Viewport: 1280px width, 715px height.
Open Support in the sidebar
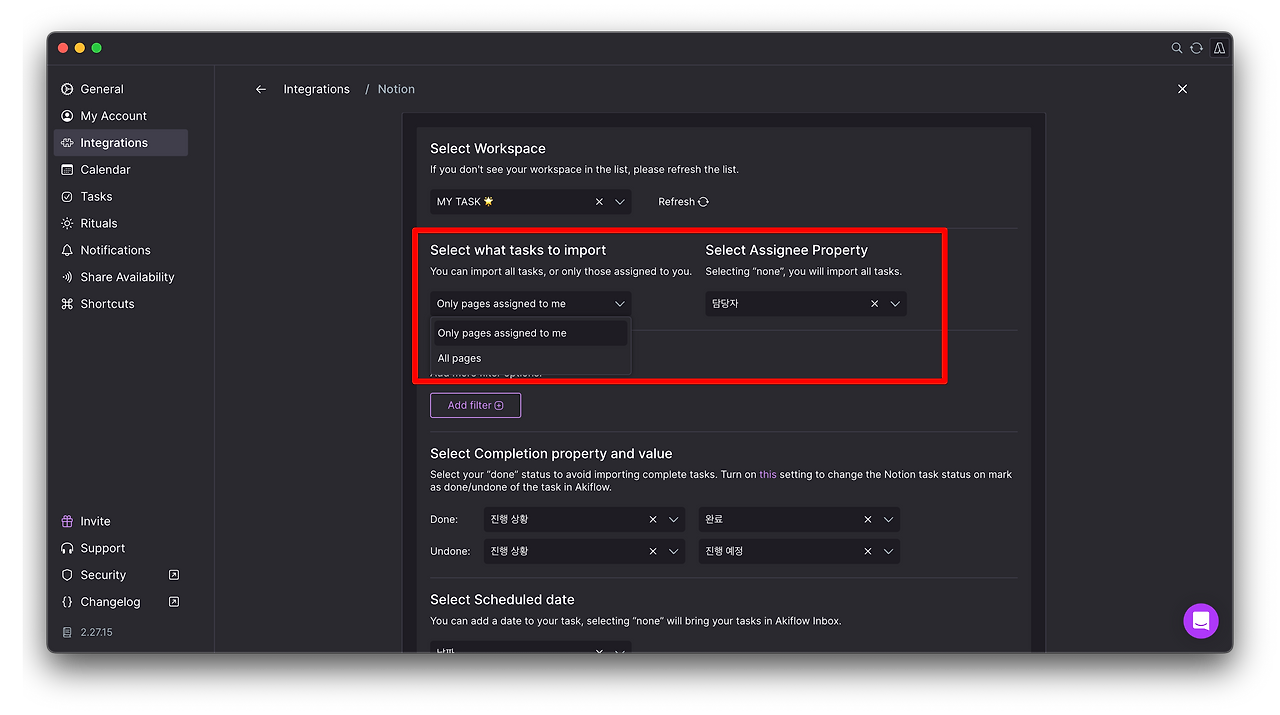point(121,548)
